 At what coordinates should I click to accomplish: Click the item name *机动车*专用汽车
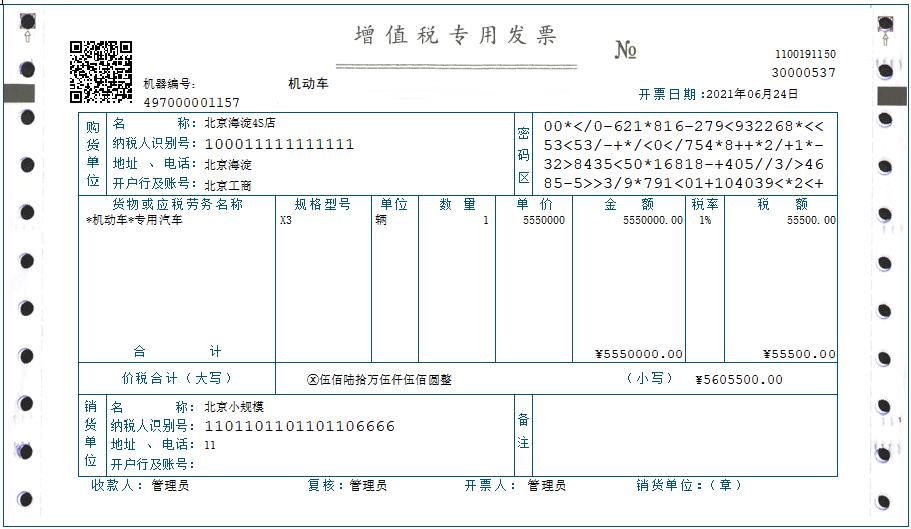[x=135, y=220]
